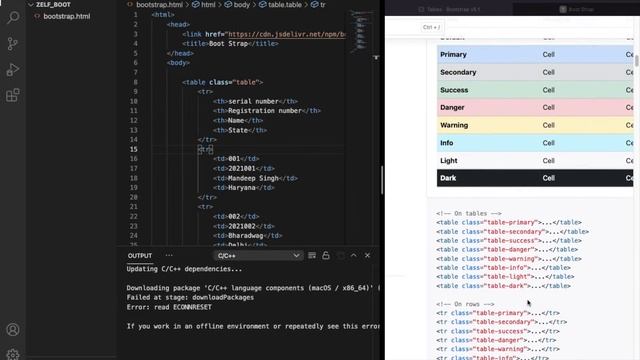This screenshot has height=360, width=640.
Task: Click the 'Haryana' td code line
Action: [244, 188]
